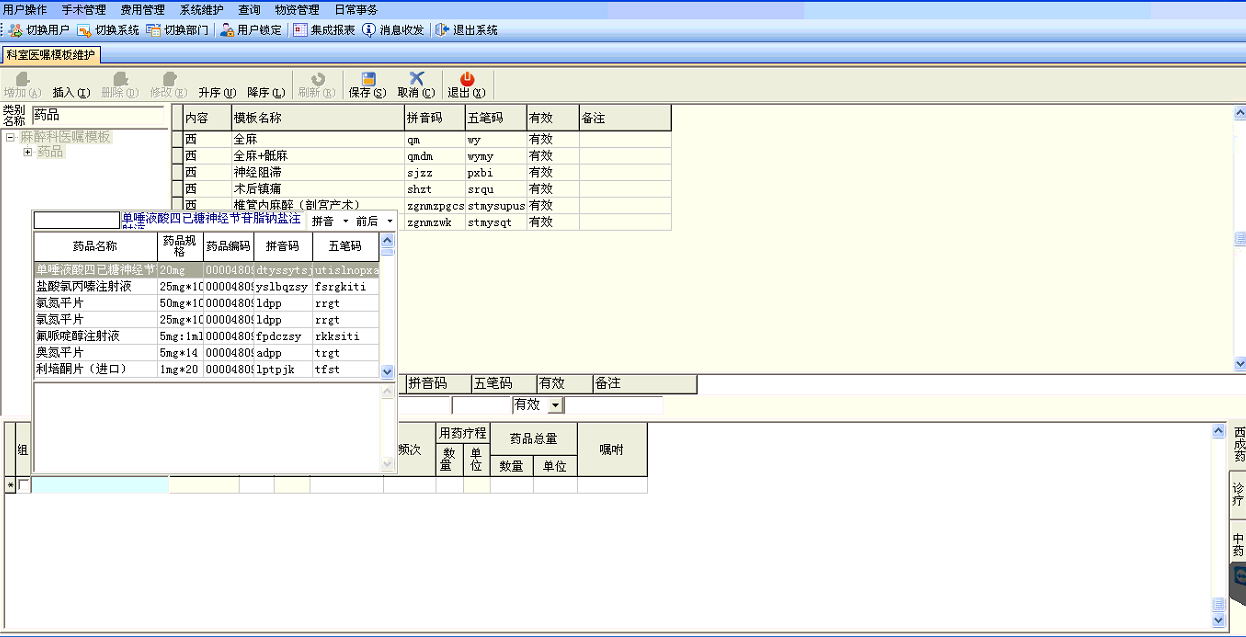Select the 科室医嘱模板维护 tab
Viewport: 1246px width, 637px height.
[50, 55]
